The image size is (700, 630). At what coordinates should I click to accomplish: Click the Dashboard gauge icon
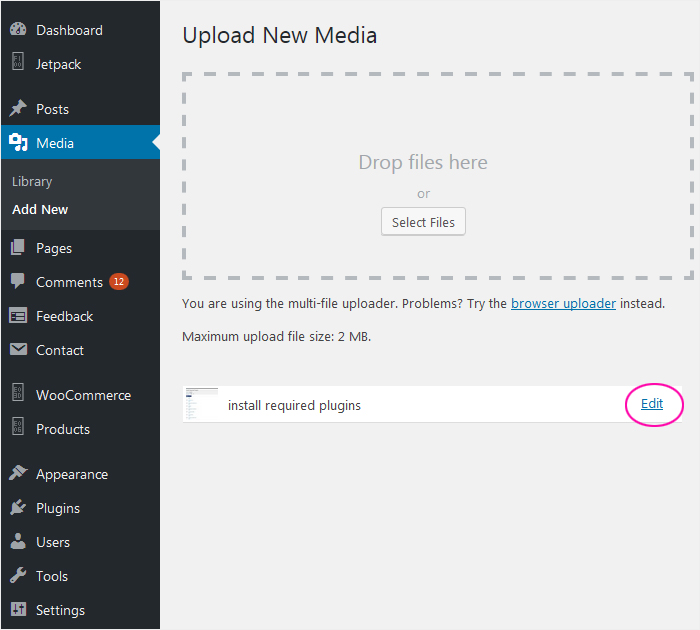point(18,29)
